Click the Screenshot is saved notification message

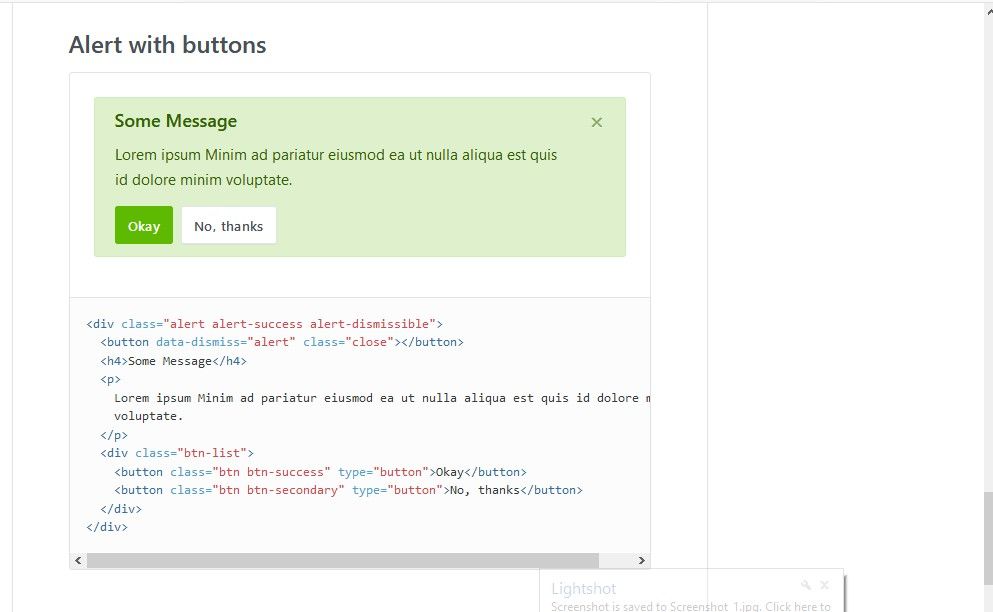pyautogui.click(x=690, y=606)
